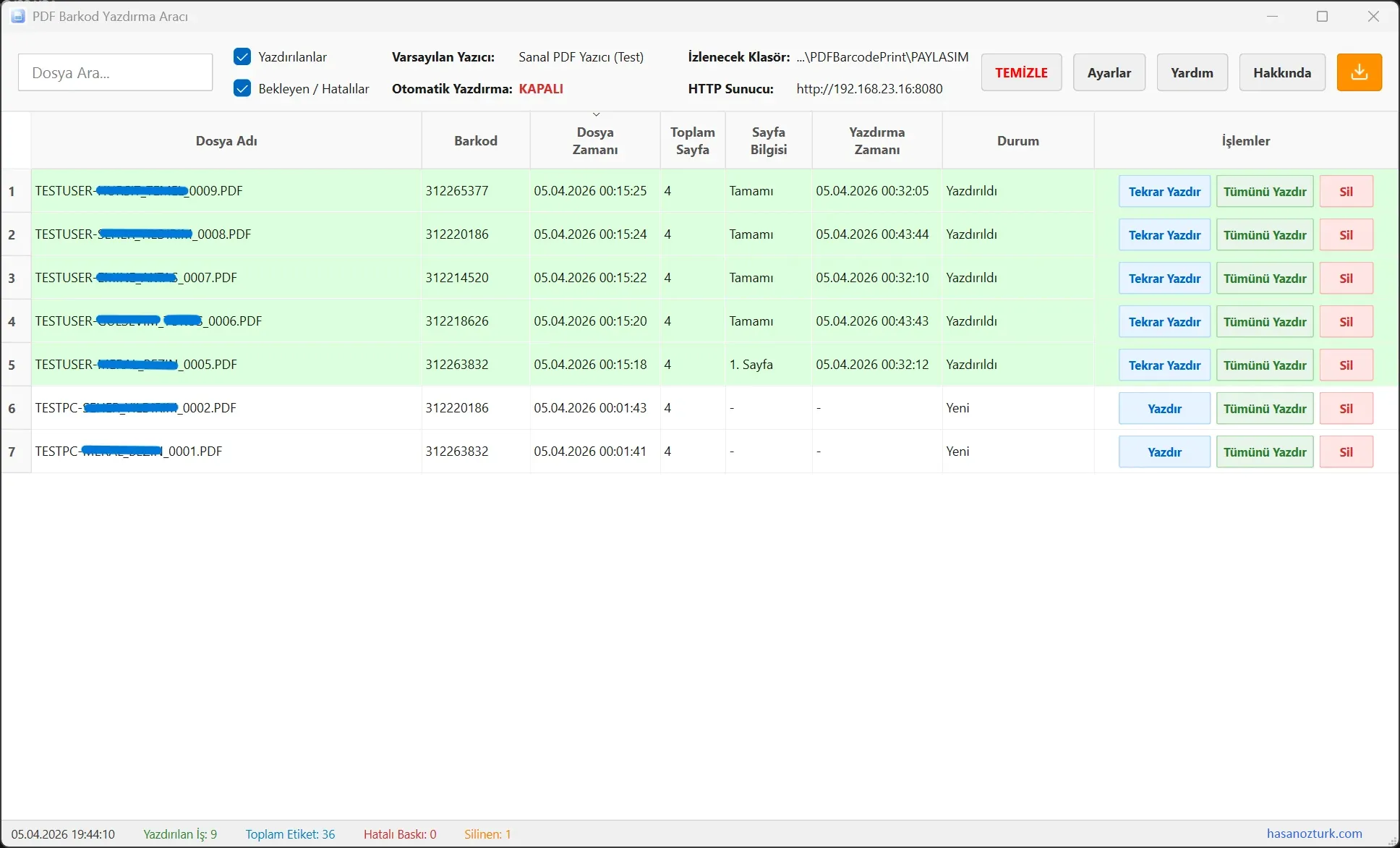Select row header number 6
Screen dimensions: 1400x848
pyautogui.click(x=16, y=408)
